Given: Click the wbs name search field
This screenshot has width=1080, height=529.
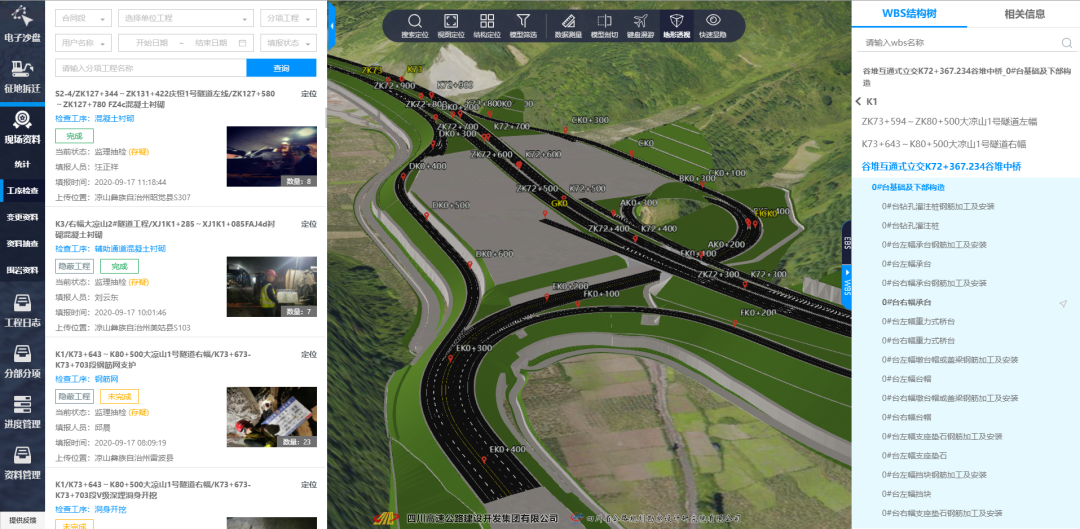Looking at the screenshot, I should tap(958, 43).
